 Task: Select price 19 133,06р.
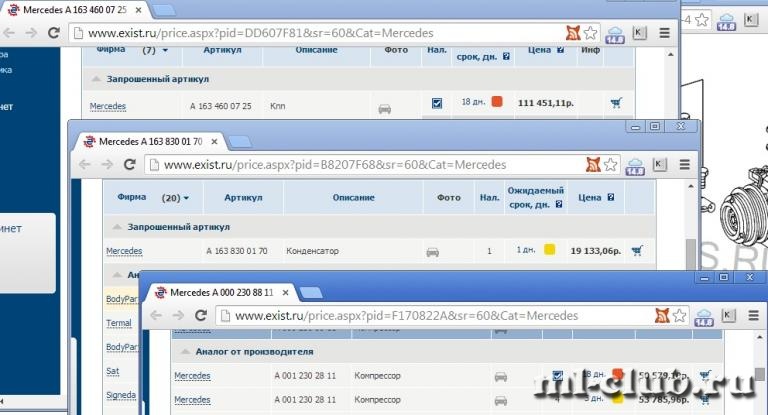596,251
